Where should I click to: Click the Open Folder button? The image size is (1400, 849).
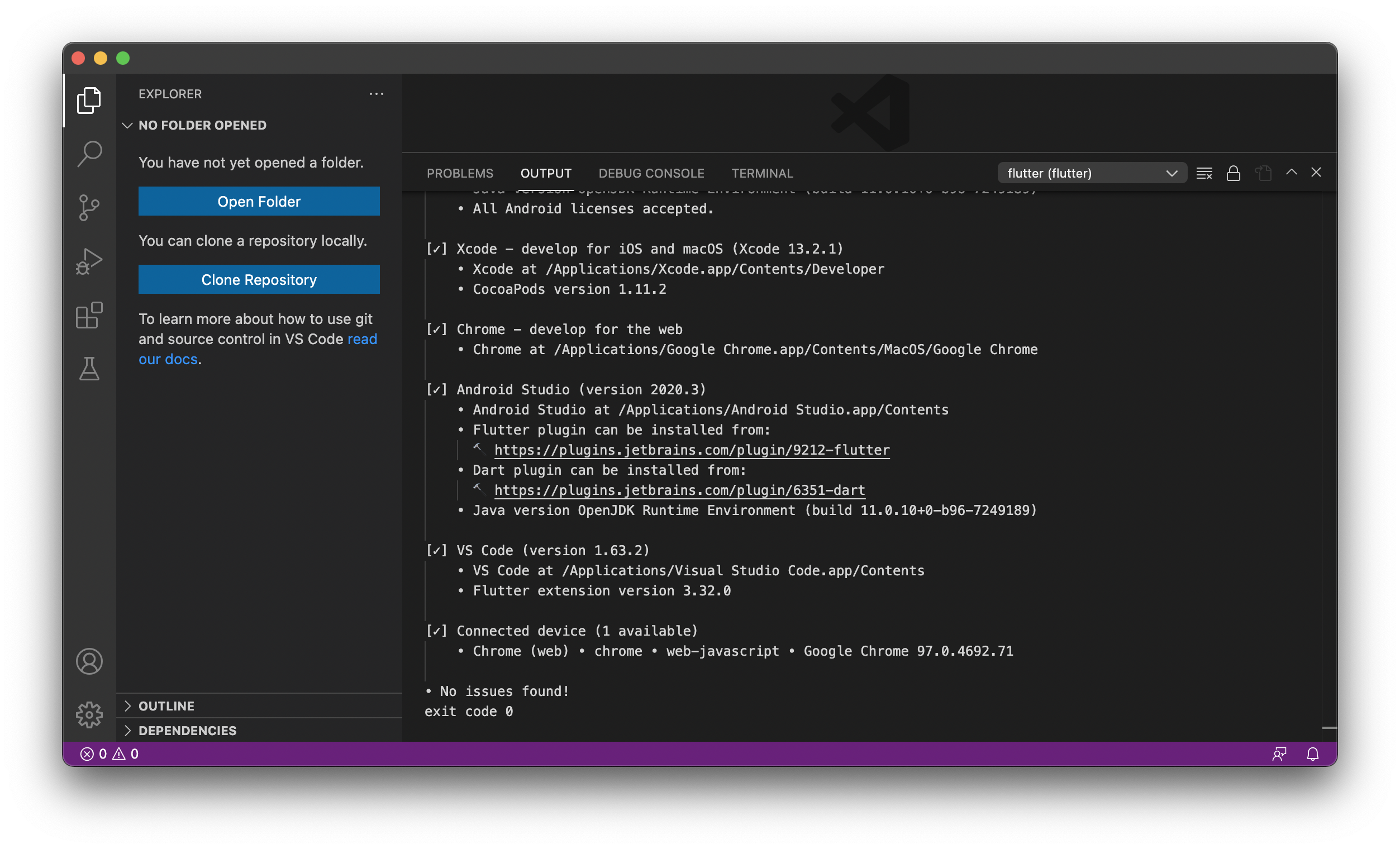(259, 202)
